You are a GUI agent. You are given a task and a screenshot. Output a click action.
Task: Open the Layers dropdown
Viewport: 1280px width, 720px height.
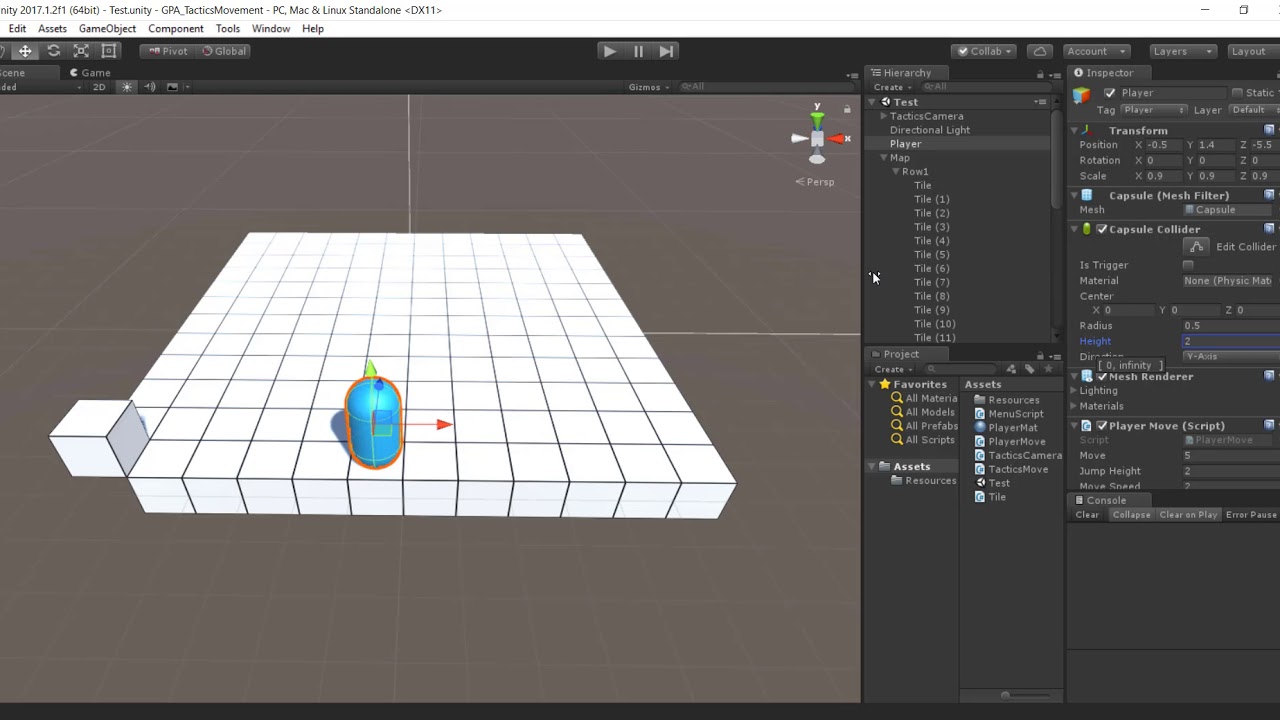(1181, 51)
